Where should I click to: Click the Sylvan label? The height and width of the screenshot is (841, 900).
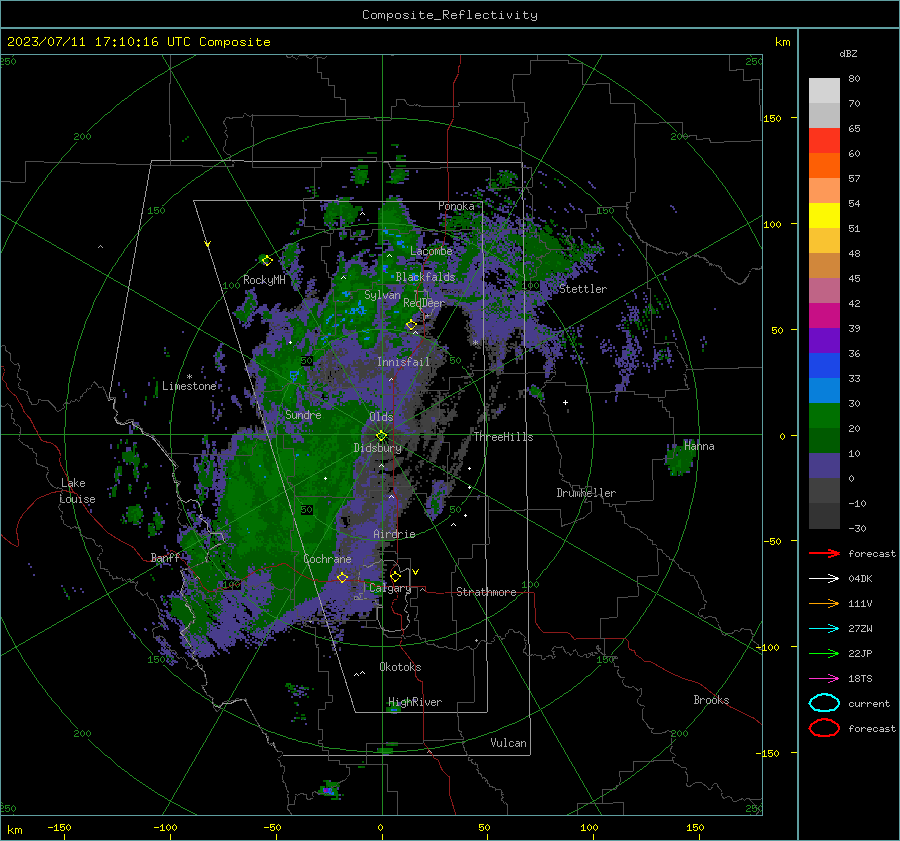pyautogui.click(x=382, y=295)
